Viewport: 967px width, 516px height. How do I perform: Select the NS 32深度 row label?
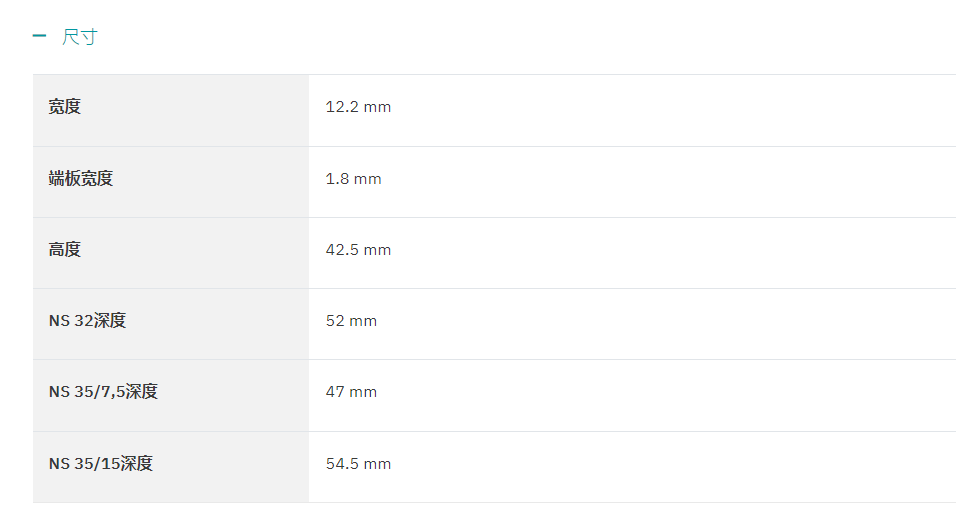88,321
